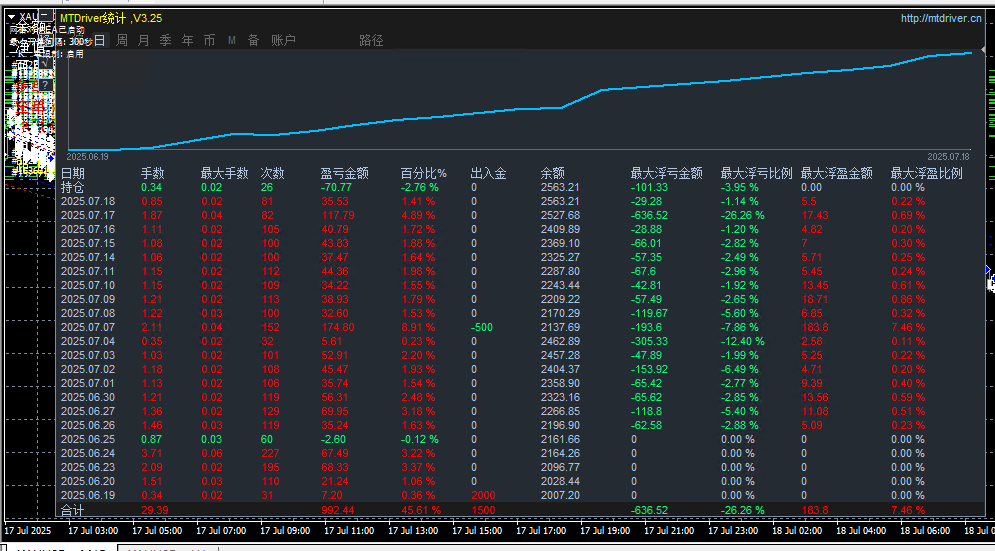Click the 币 (symbol) filter button
Image resolution: width=995 pixels, height=551 pixels.
(209, 40)
